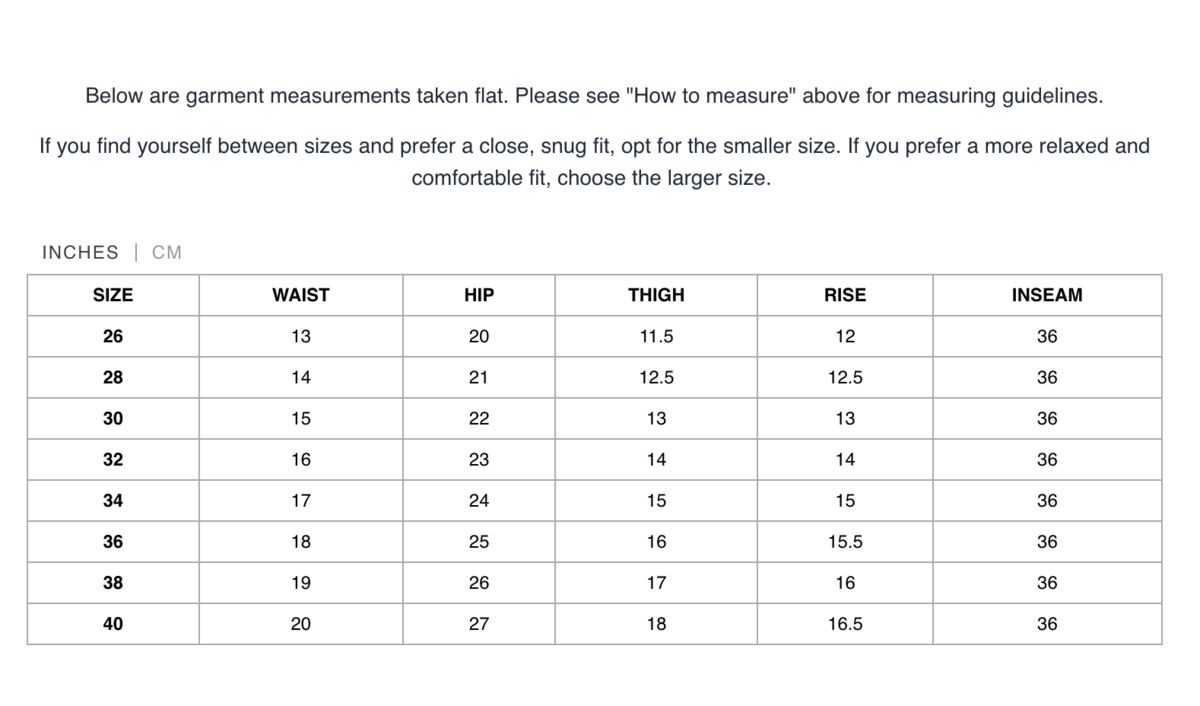Click the THIGH column header
This screenshot has height=706, width=1200.
(x=656, y=295)
